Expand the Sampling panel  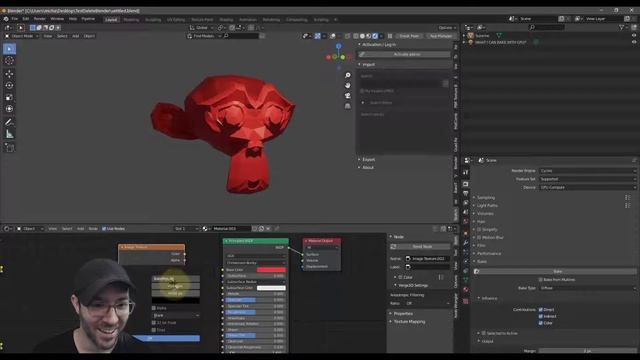pos(486,198)
